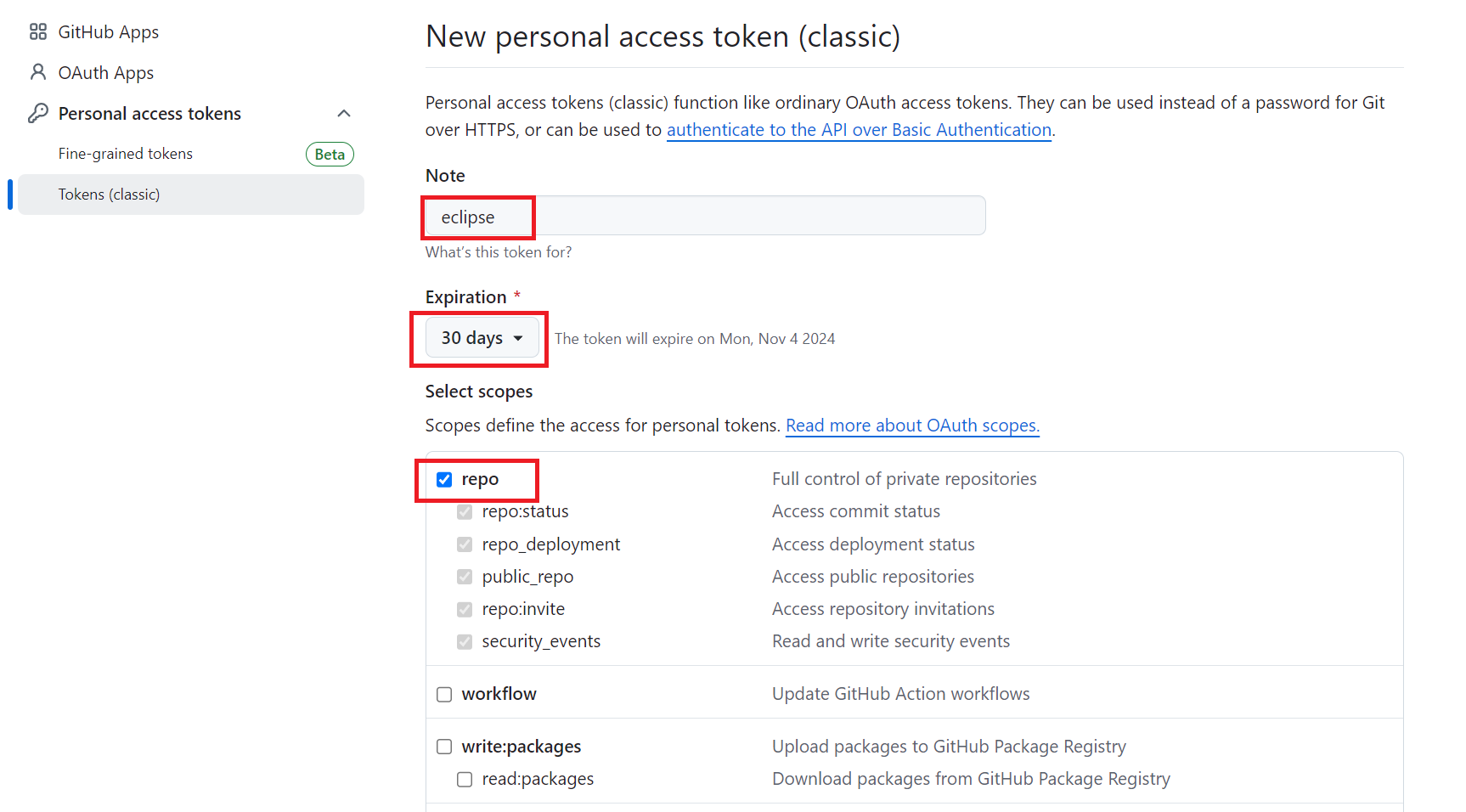1466x812 pixels.
Task: Click the disabled repo:status checkbox
Action: click(x=465, y=512)
